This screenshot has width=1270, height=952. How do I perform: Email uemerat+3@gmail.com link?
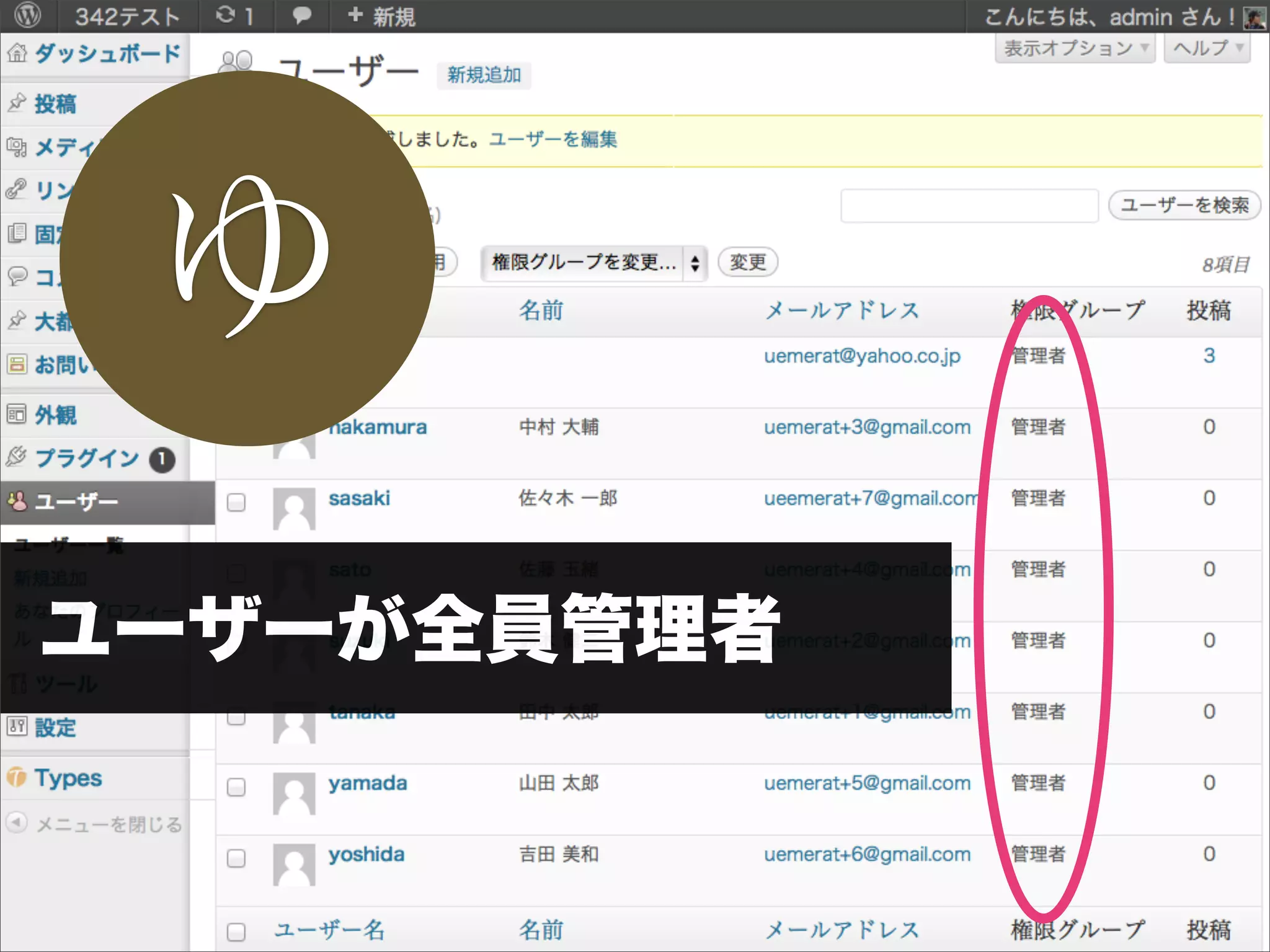867,427
